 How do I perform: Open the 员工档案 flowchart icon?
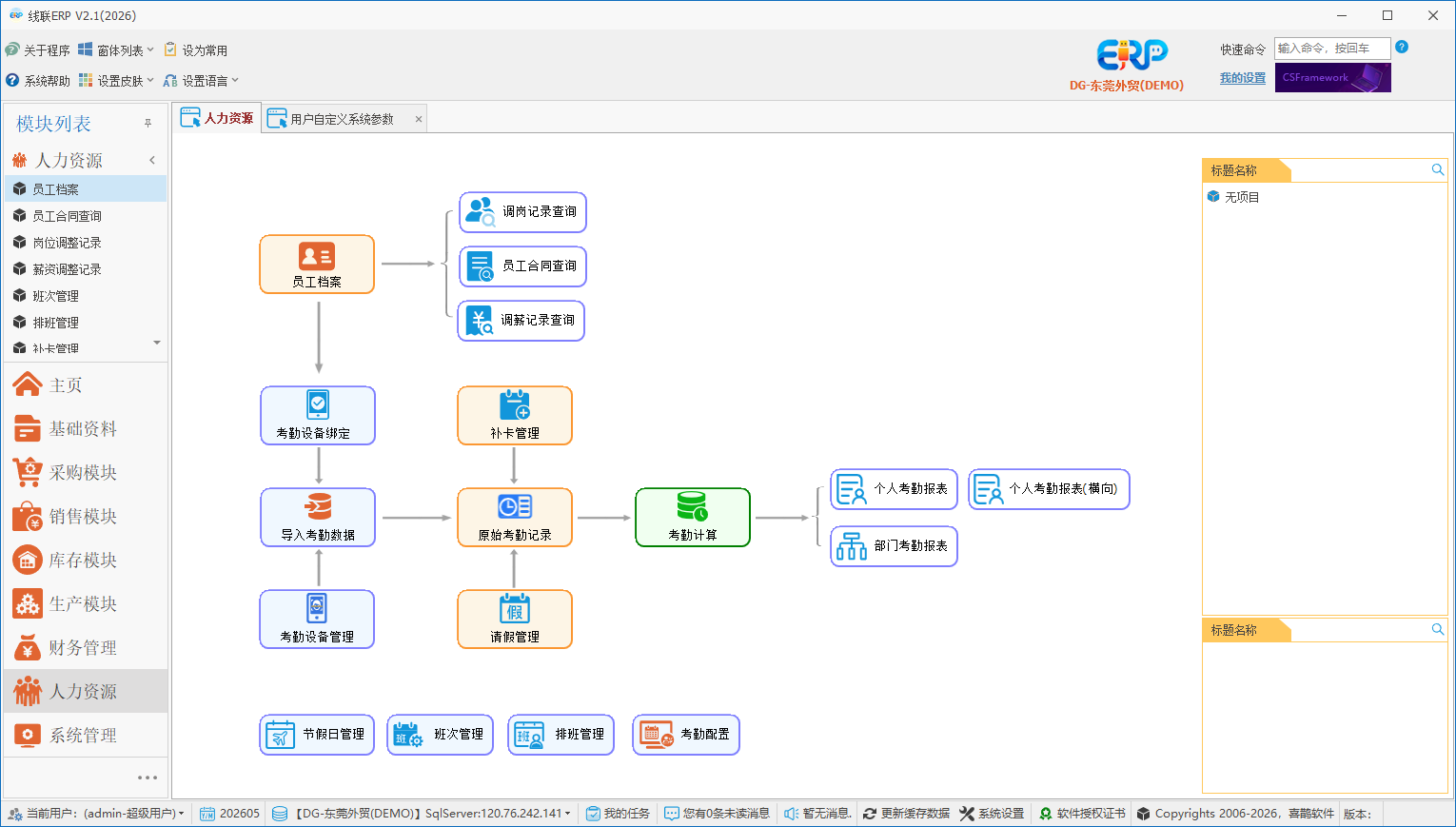click(x=317, y=265)
